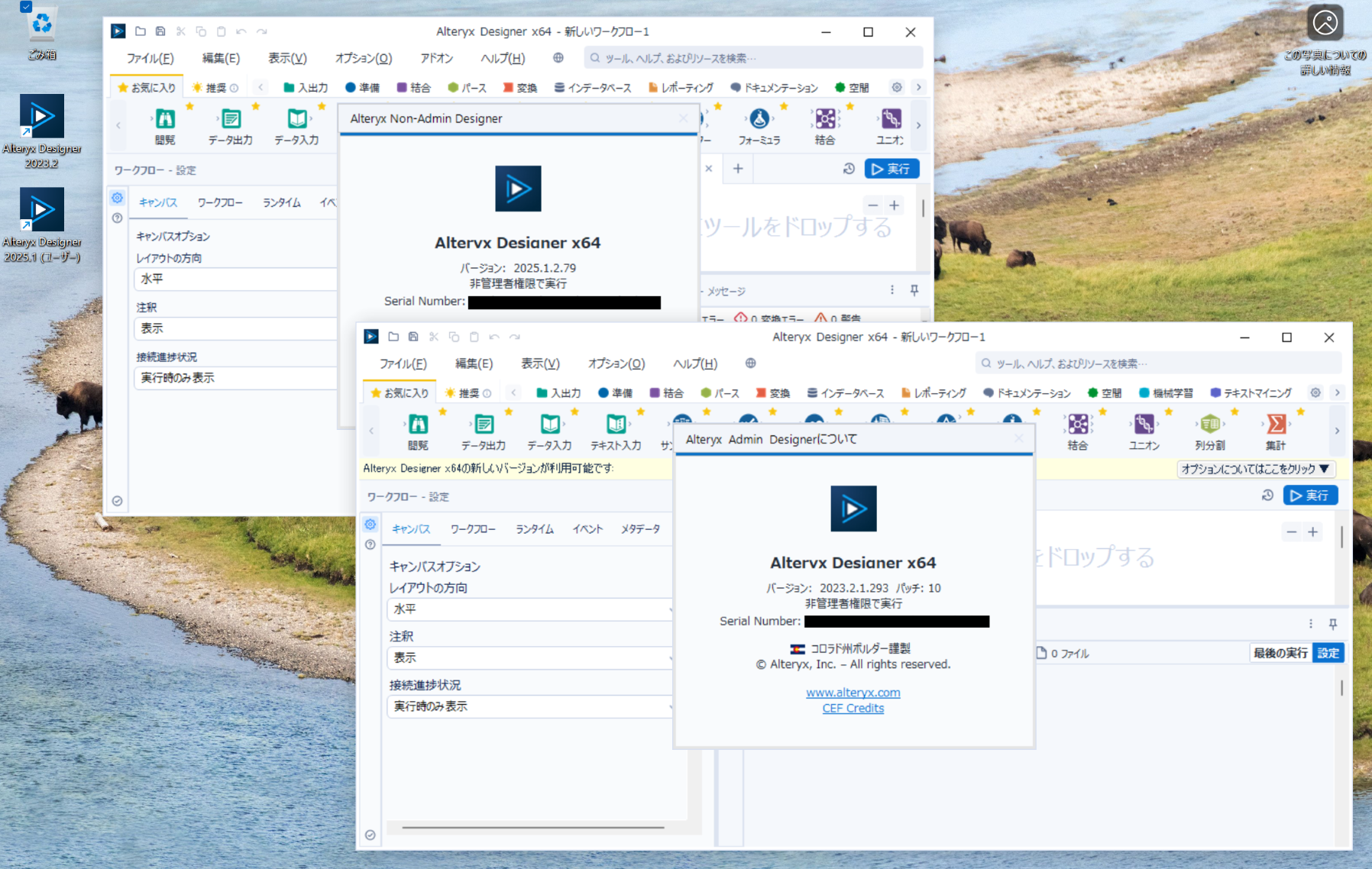Image resolution: width=1372 pixels, height=869 pixels.
Task: Click the redo arrow in front window title bar
Action: point(515,337)
